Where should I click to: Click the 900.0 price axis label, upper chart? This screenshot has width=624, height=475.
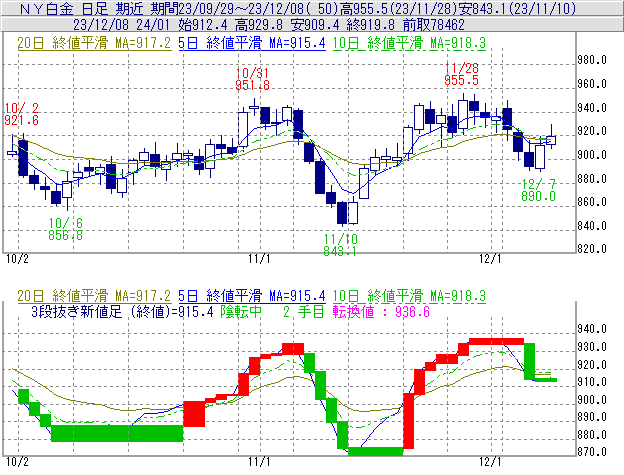(x=592, y=155)
